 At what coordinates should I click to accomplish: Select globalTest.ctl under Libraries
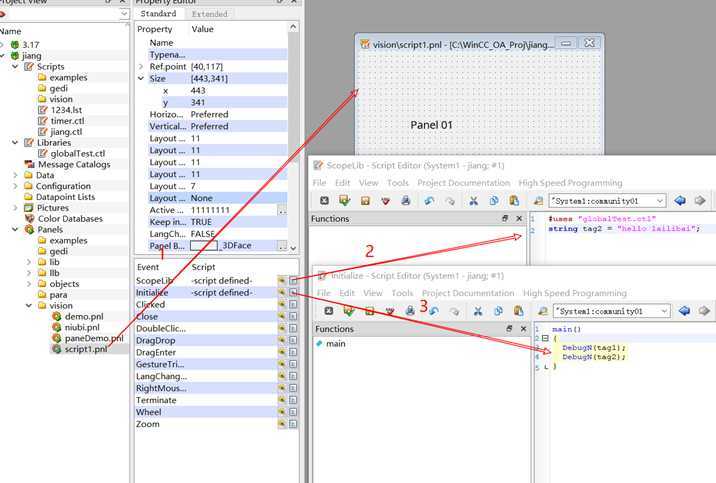coord(78,153)
